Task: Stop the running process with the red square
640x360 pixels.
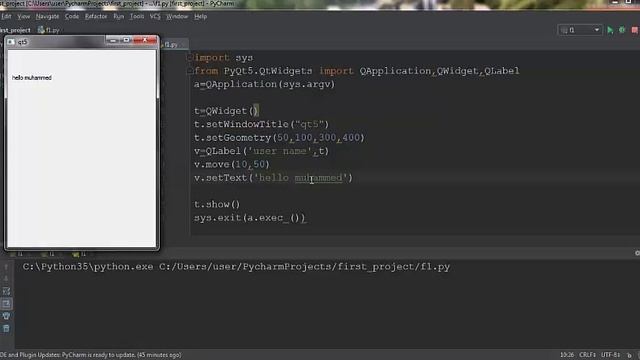Action: 635,30
